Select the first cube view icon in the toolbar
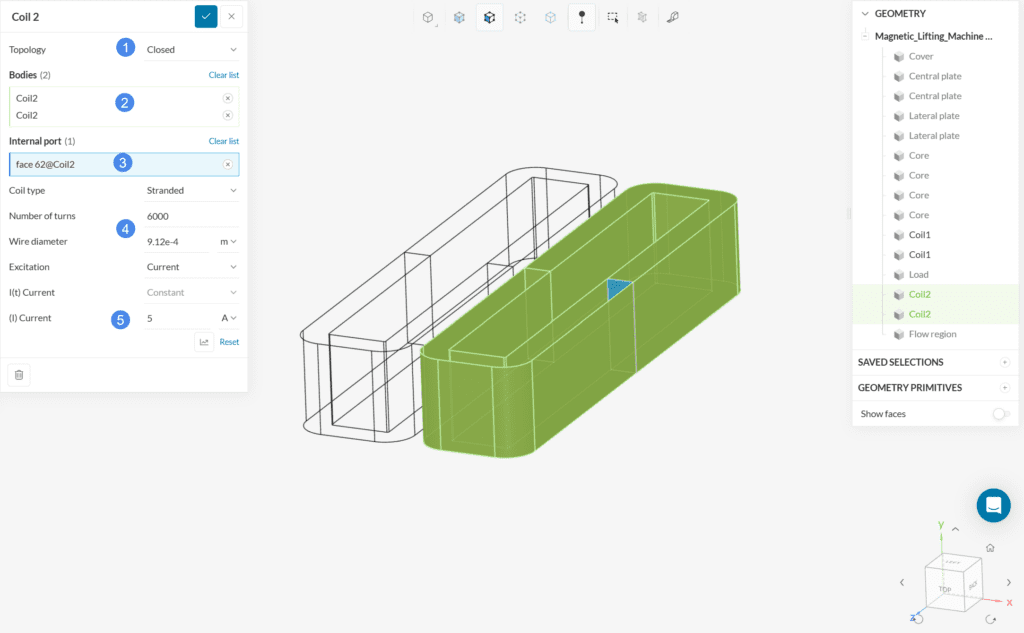 [427, 17]
